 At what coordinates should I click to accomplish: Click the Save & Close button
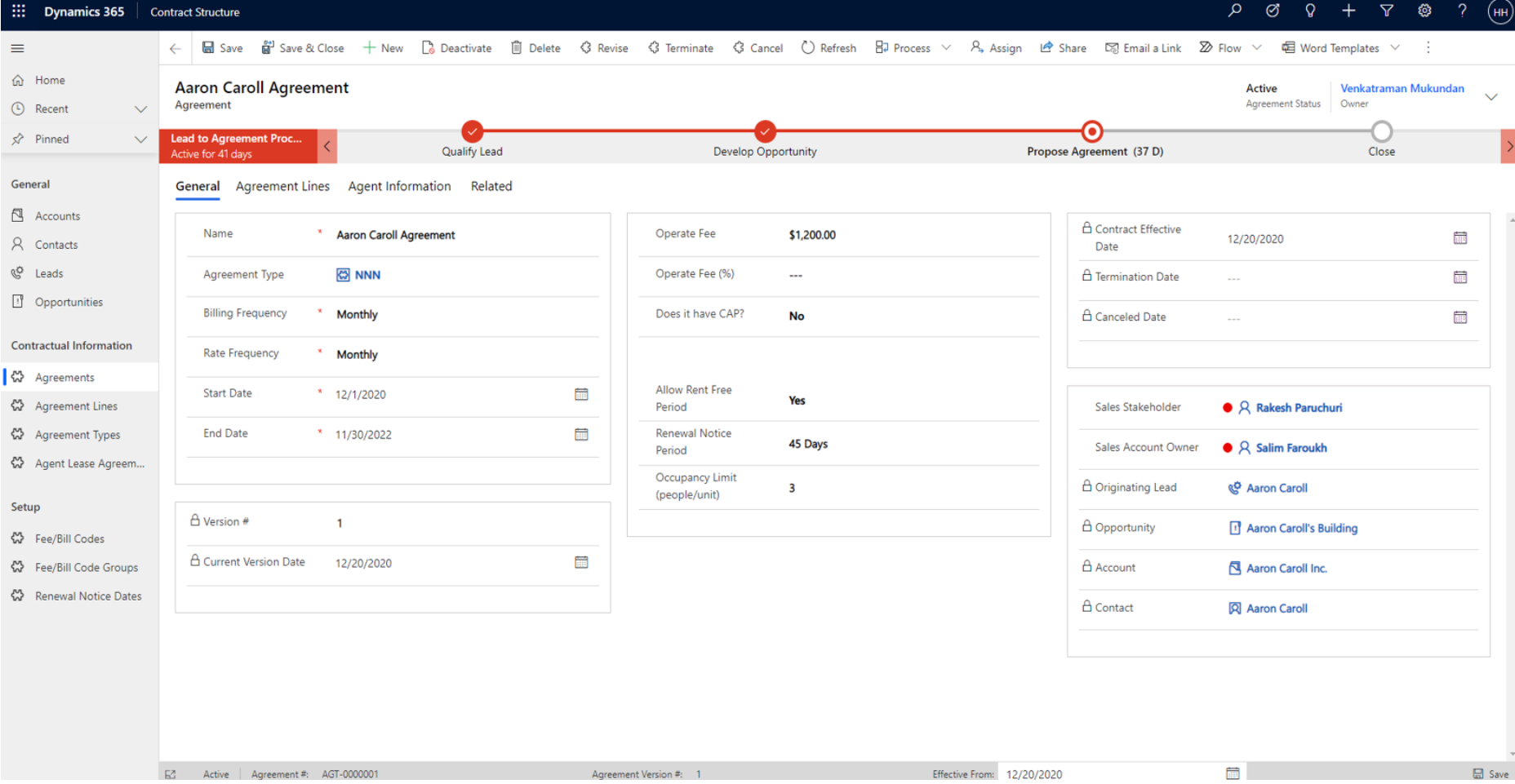[303, 47]
